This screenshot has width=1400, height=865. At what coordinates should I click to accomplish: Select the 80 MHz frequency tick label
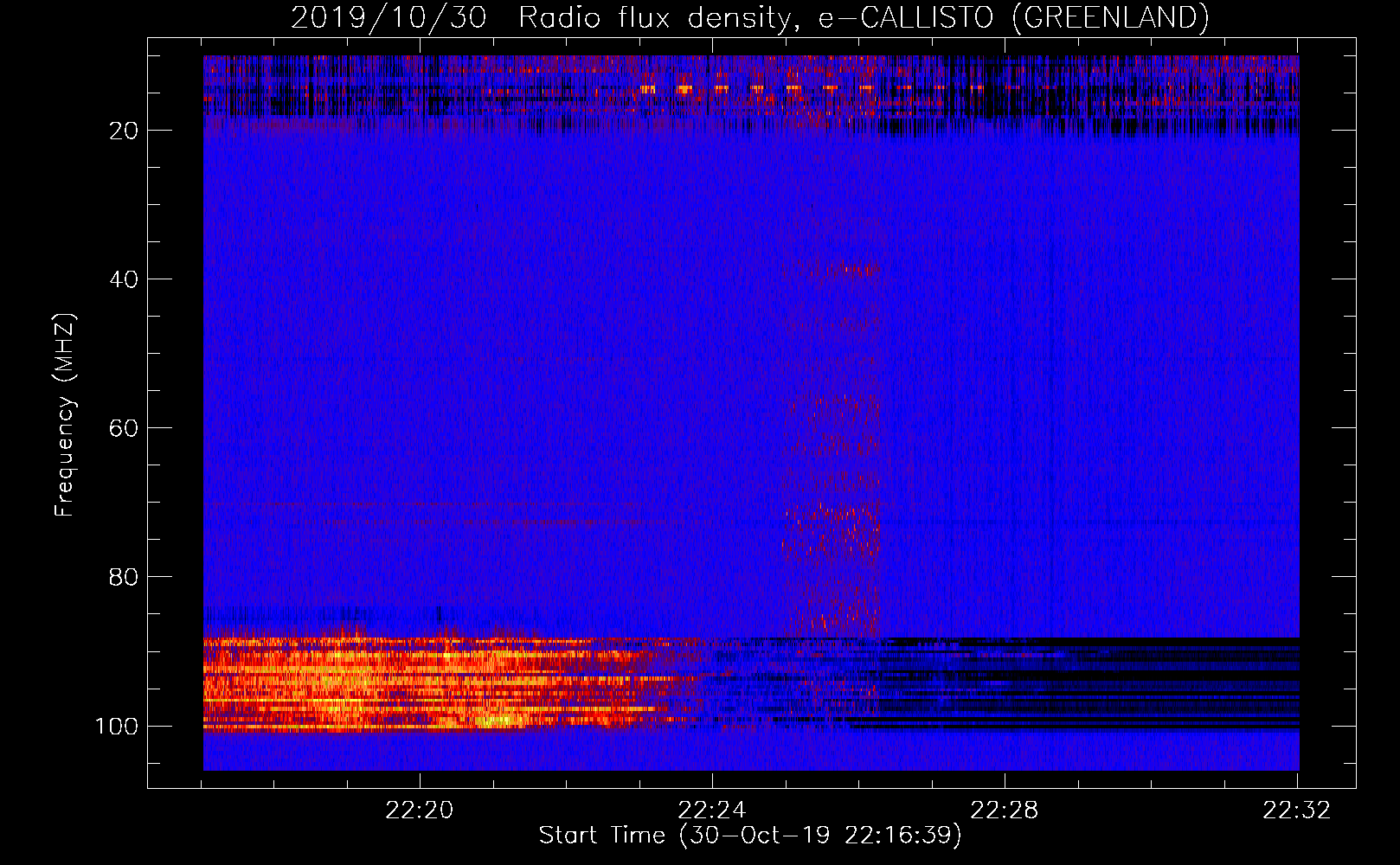tap(124, 577)
